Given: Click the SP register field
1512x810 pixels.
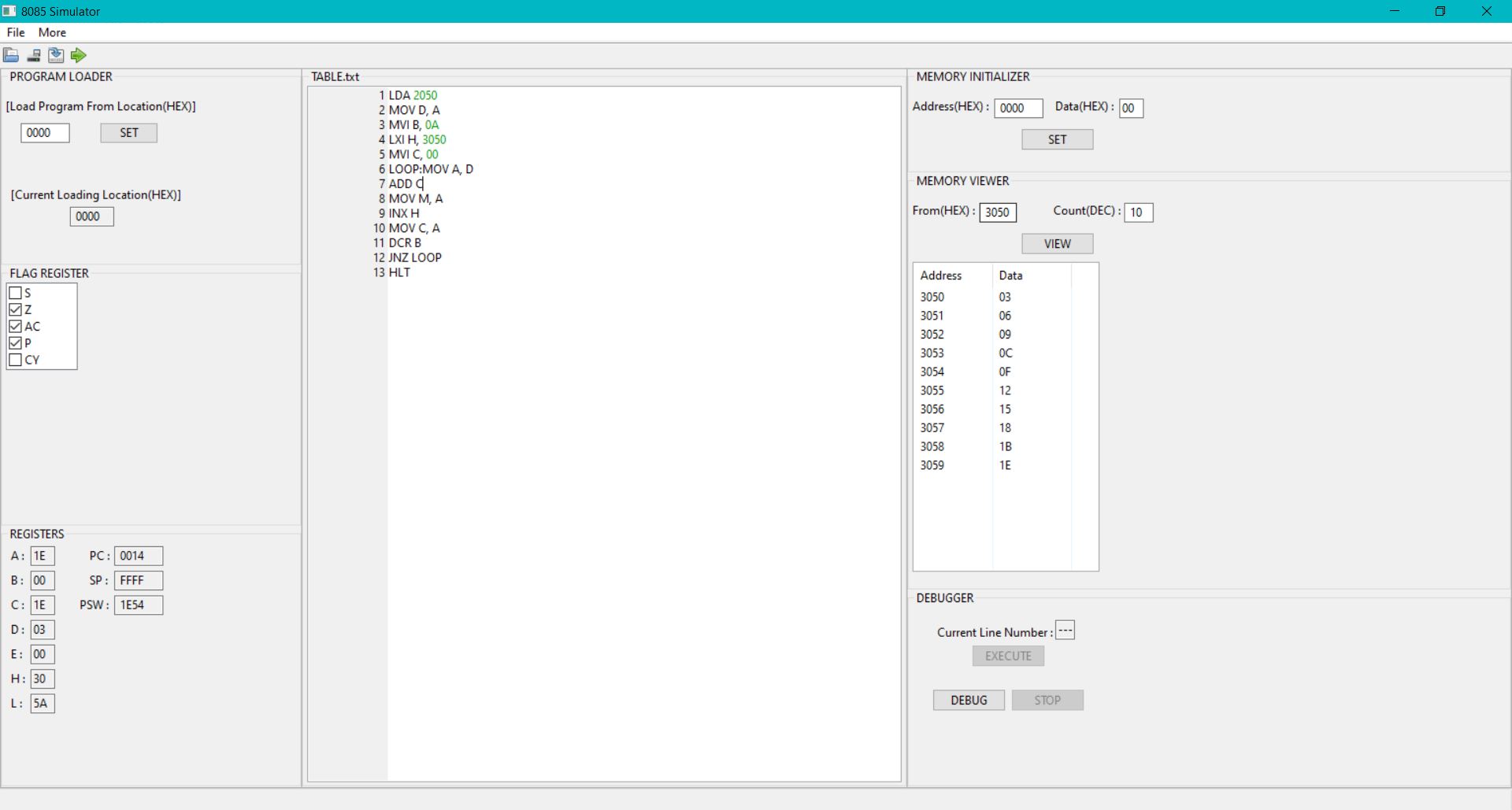Looking at the screenshot, I should point(139,580).
